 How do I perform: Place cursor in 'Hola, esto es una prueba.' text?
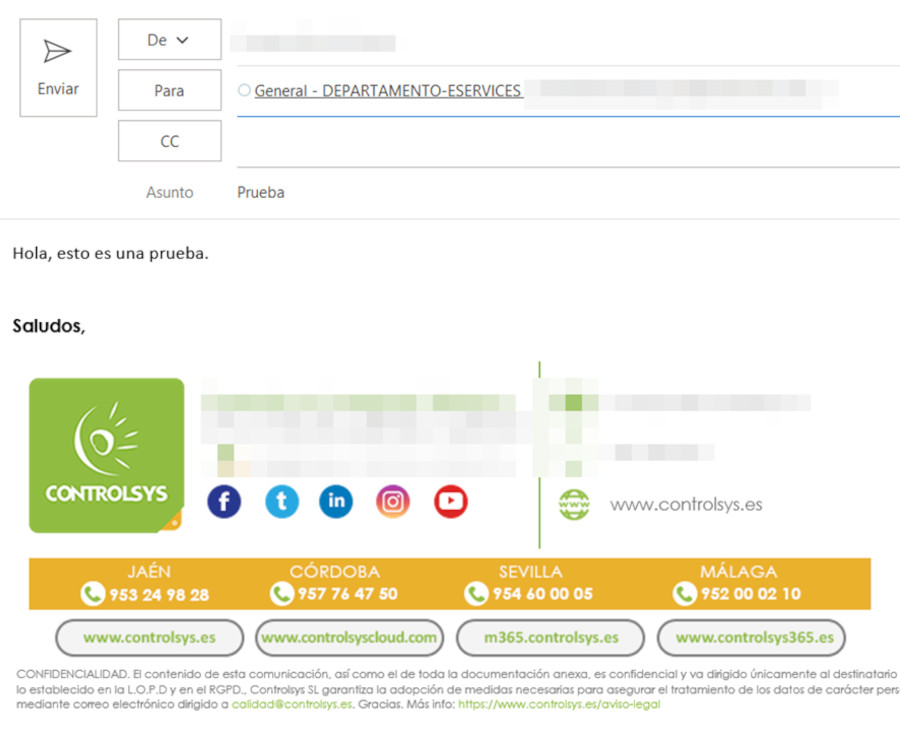coord(111,253)
